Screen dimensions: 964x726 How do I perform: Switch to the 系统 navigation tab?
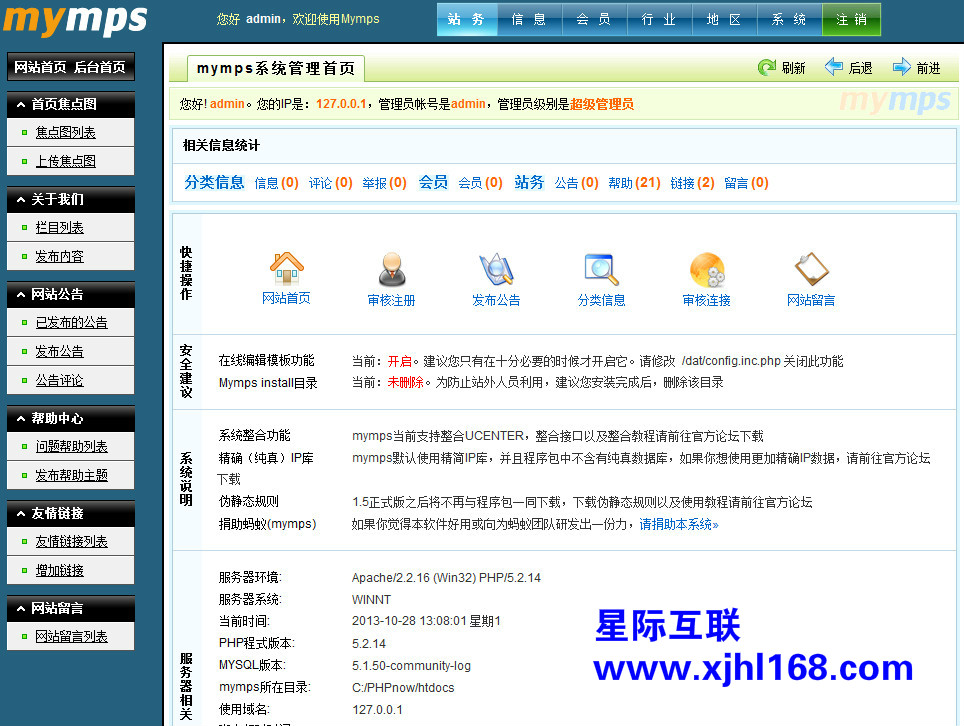tap(788, 19)
